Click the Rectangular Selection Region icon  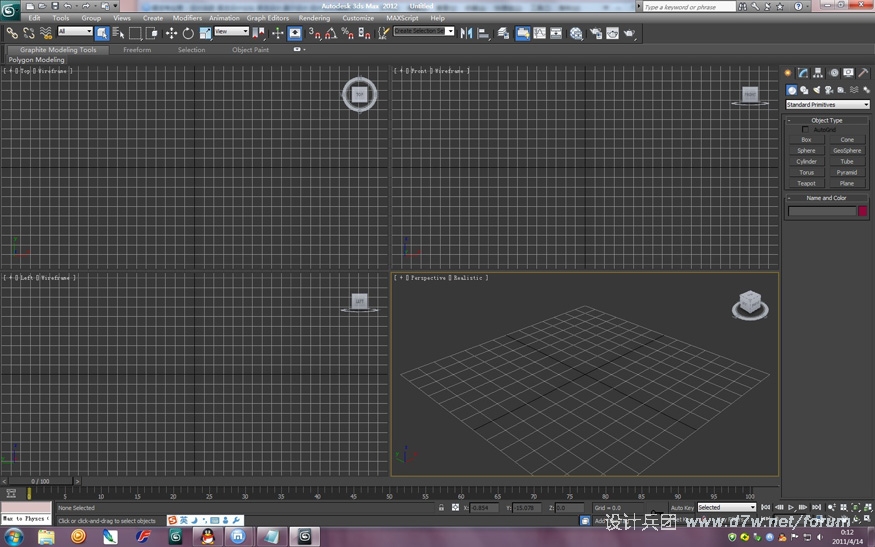(x=135, y=33)
